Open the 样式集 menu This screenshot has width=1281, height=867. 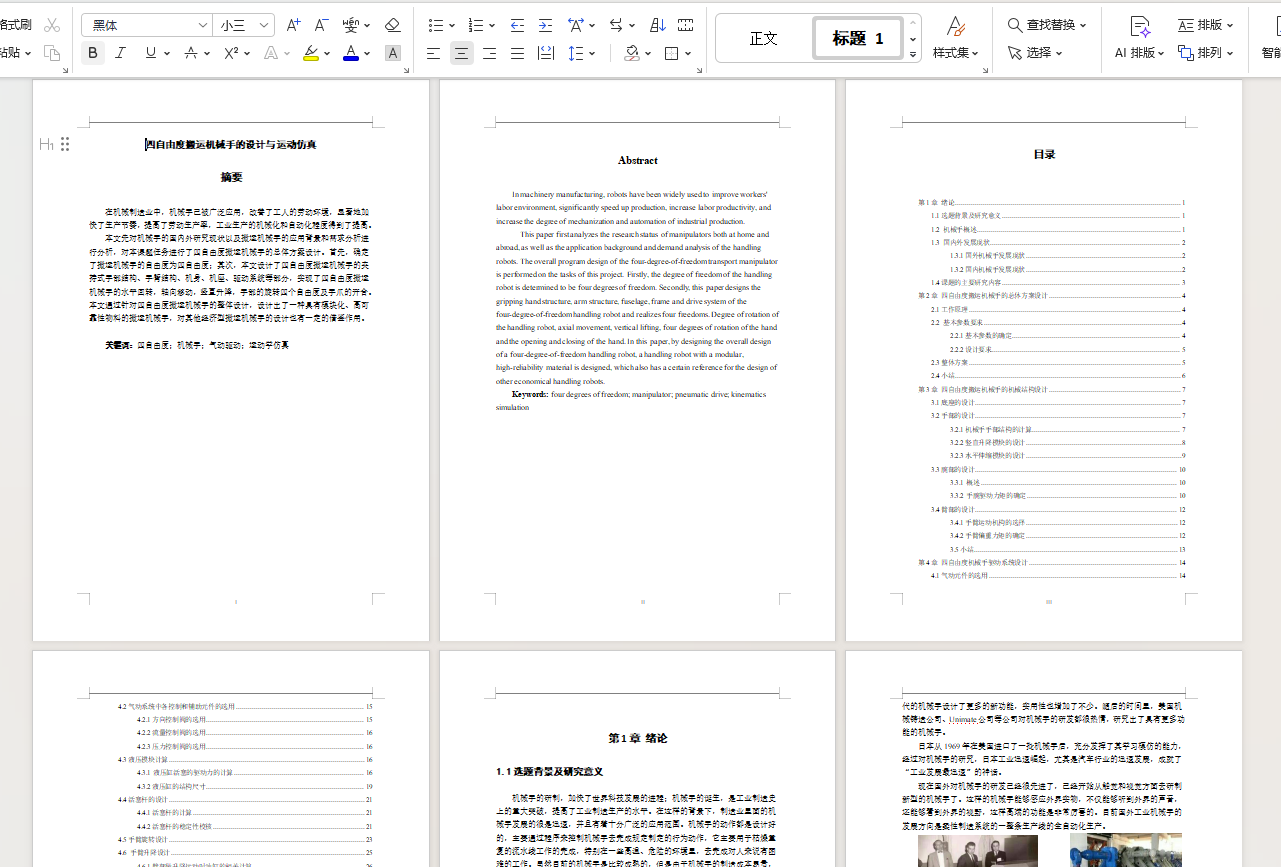click(956, 53)
